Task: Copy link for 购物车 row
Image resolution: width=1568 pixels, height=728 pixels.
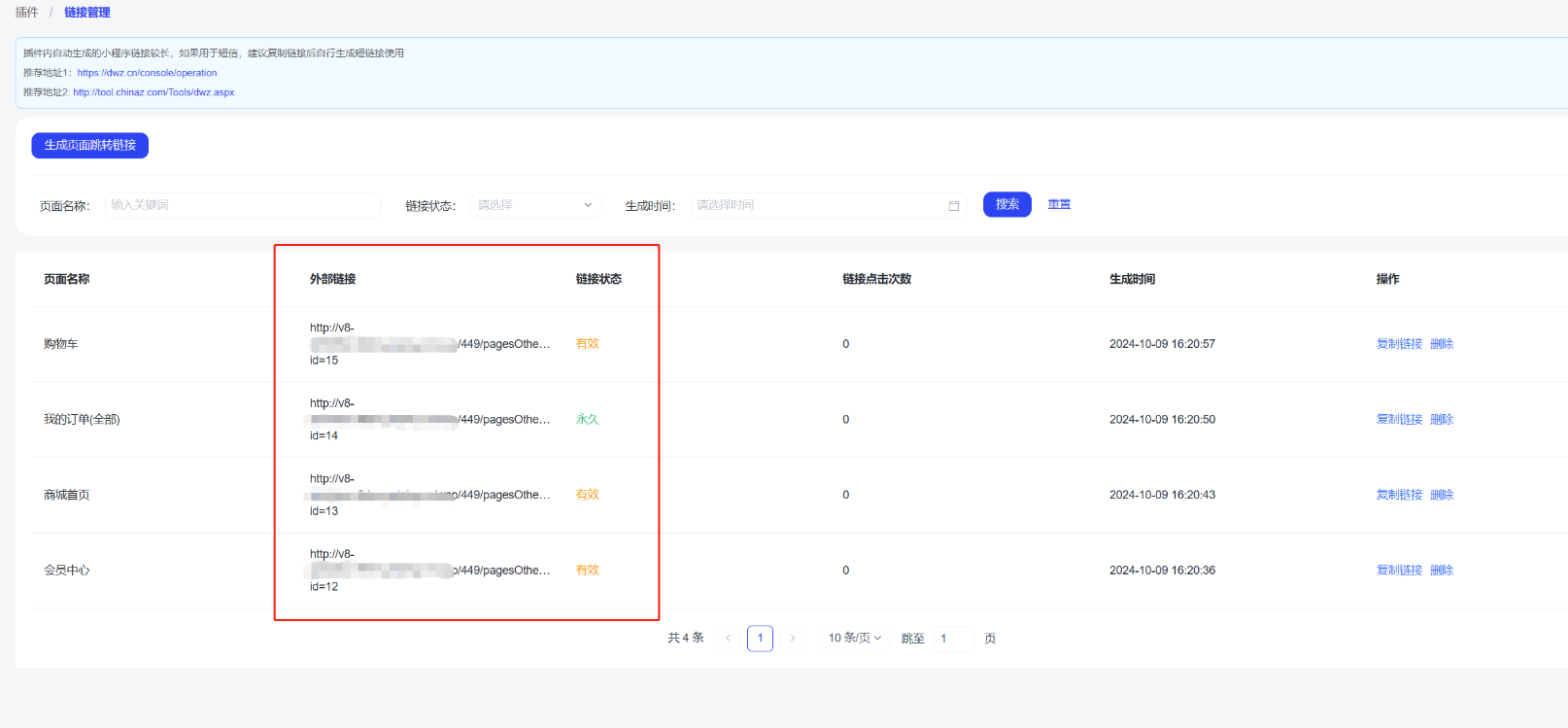Action: pos(1399,344)
